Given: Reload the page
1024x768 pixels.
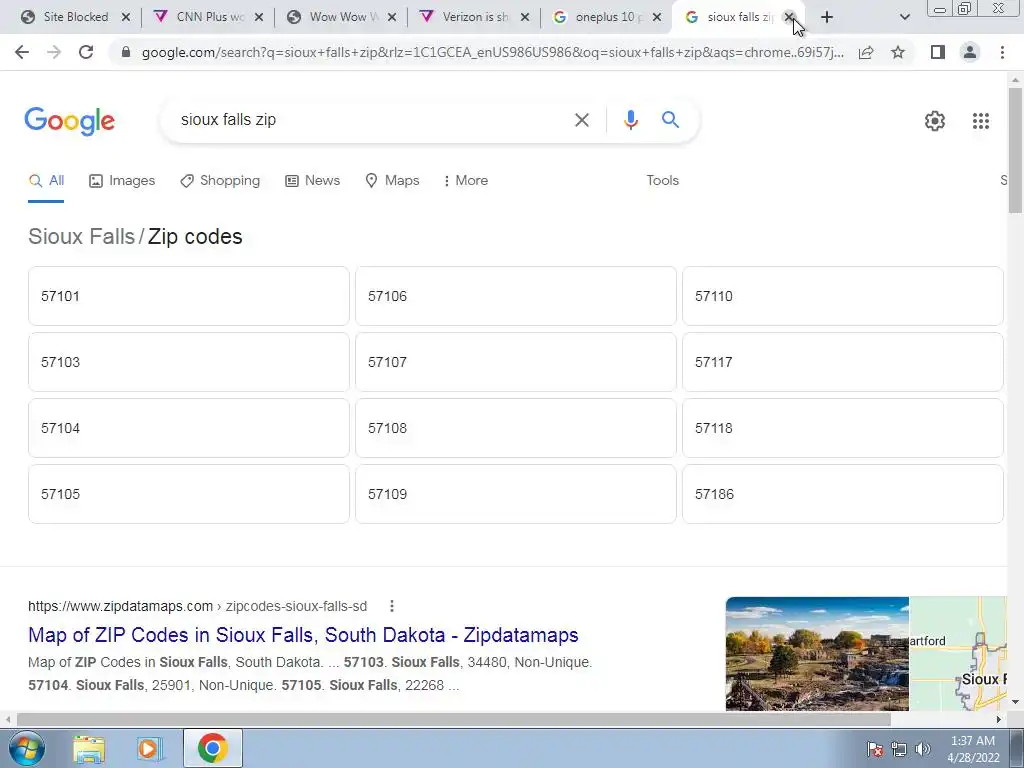Looking at the screenshot, I should tap(86, 52).
